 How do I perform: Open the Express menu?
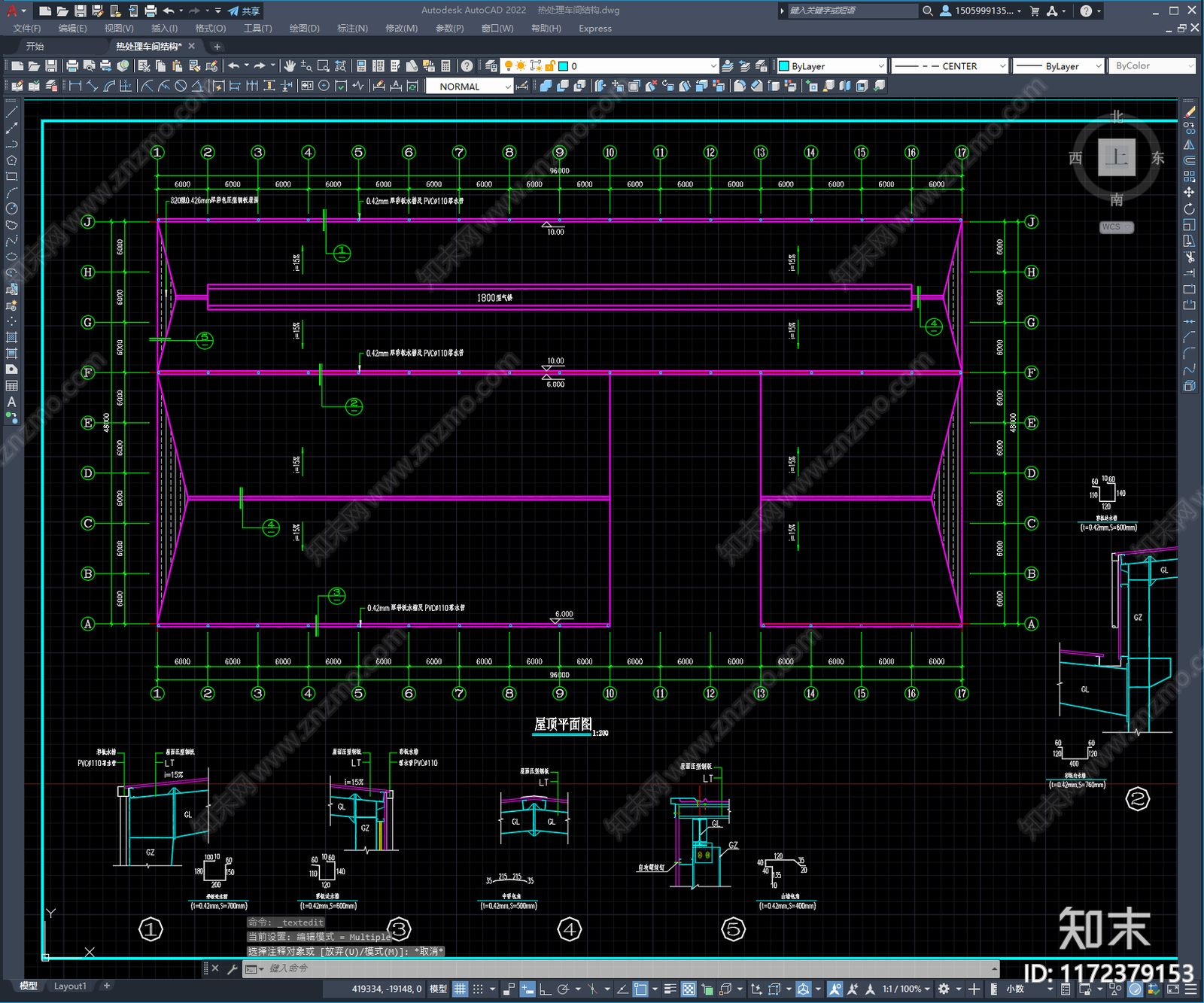(595, 29)
